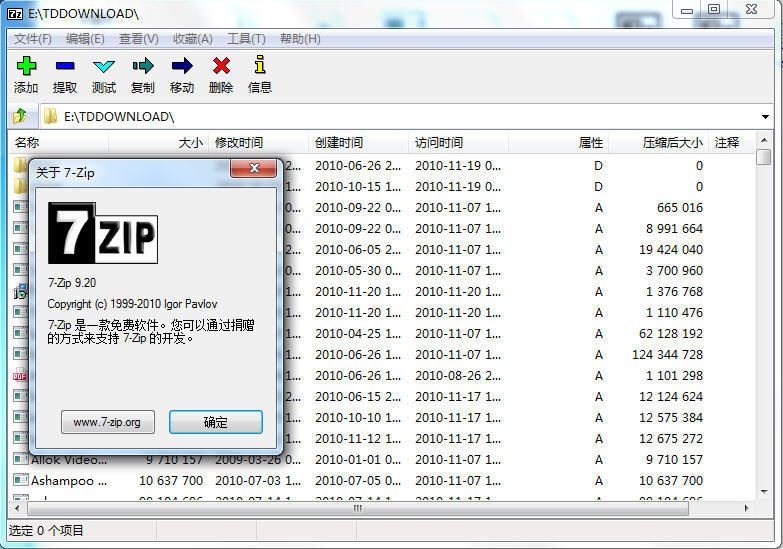
Task: Click the horizontal scrollbar thumb
Action: 355,508
